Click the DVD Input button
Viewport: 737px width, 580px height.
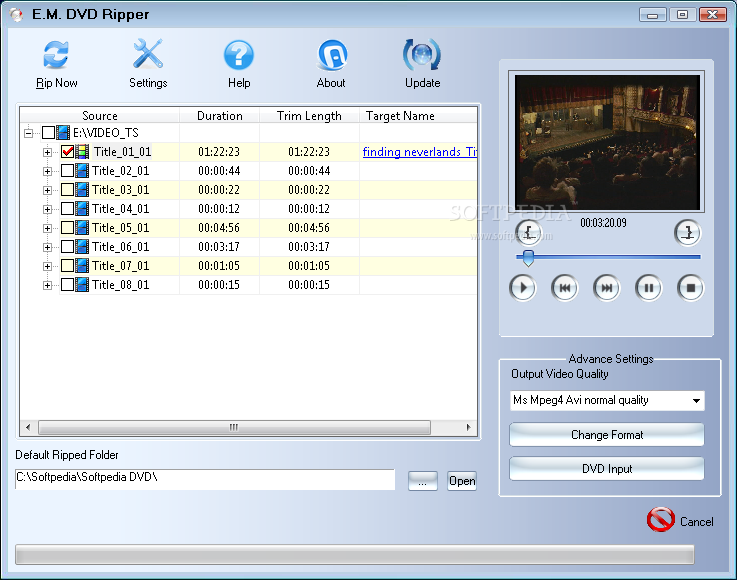(607, 469)
